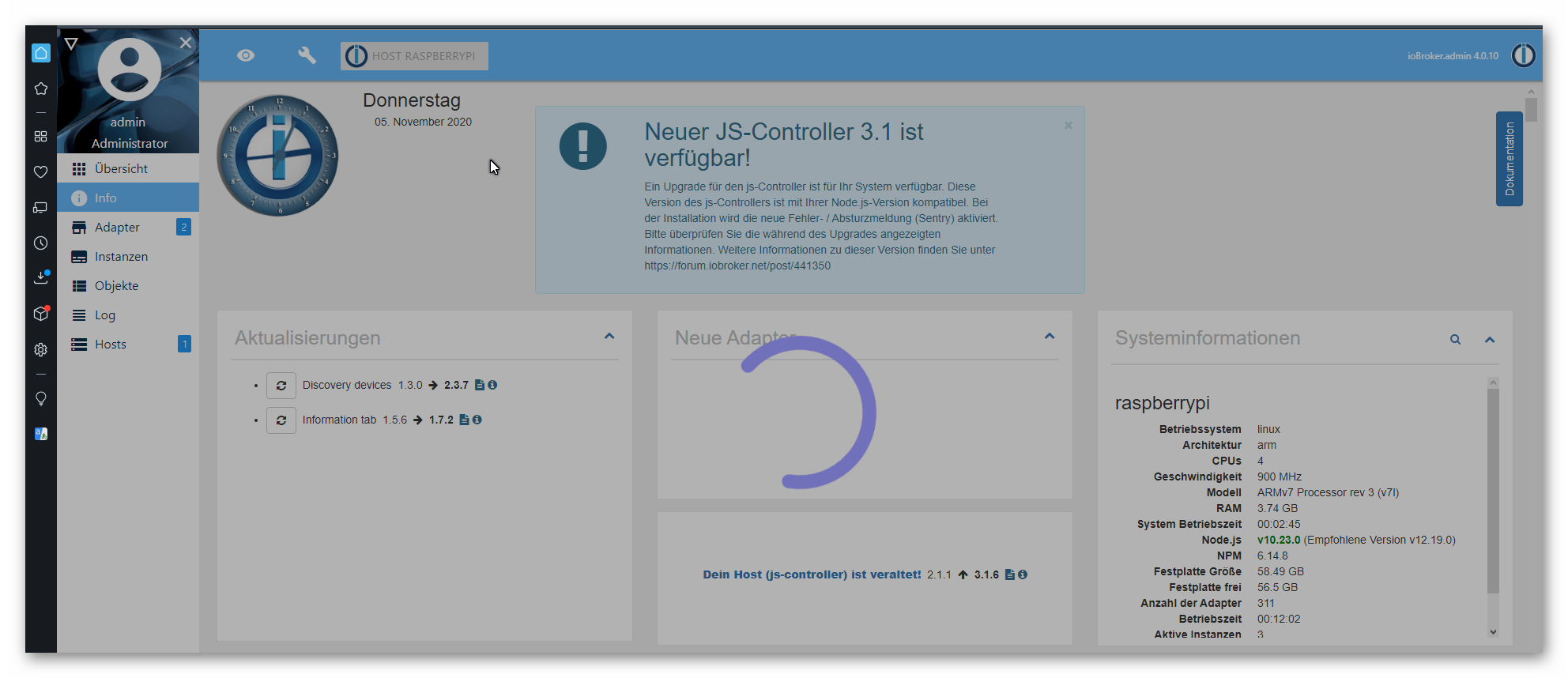This screenshot has width=1568, height=678.
Task: Click the Festplatte frei value 56.5 GB
Action: 1277,587
